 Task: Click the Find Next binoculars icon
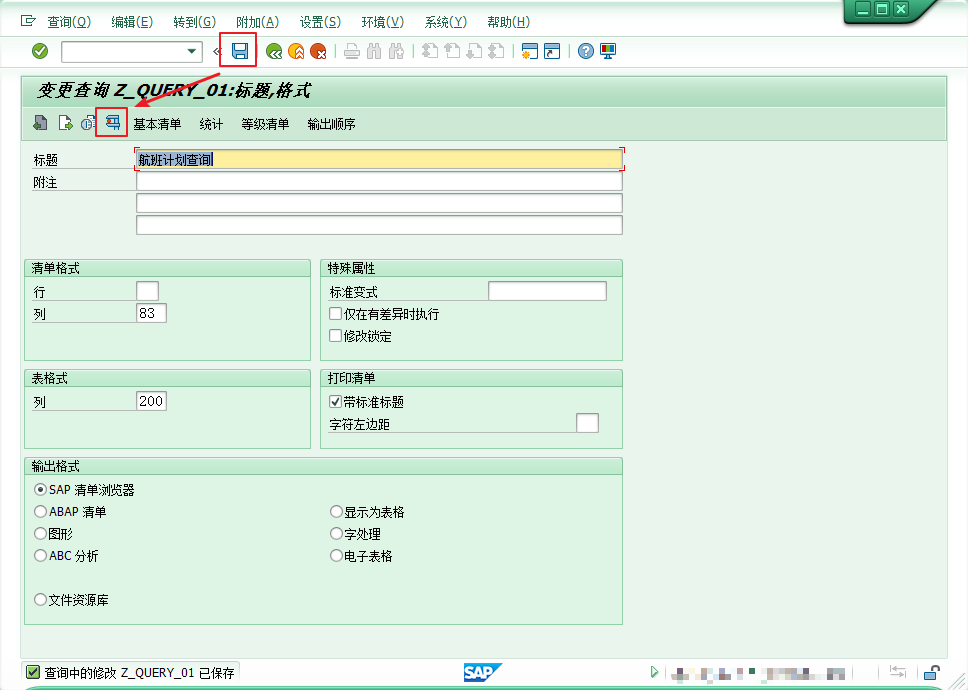pyautogui.click(x=396, y=51)
